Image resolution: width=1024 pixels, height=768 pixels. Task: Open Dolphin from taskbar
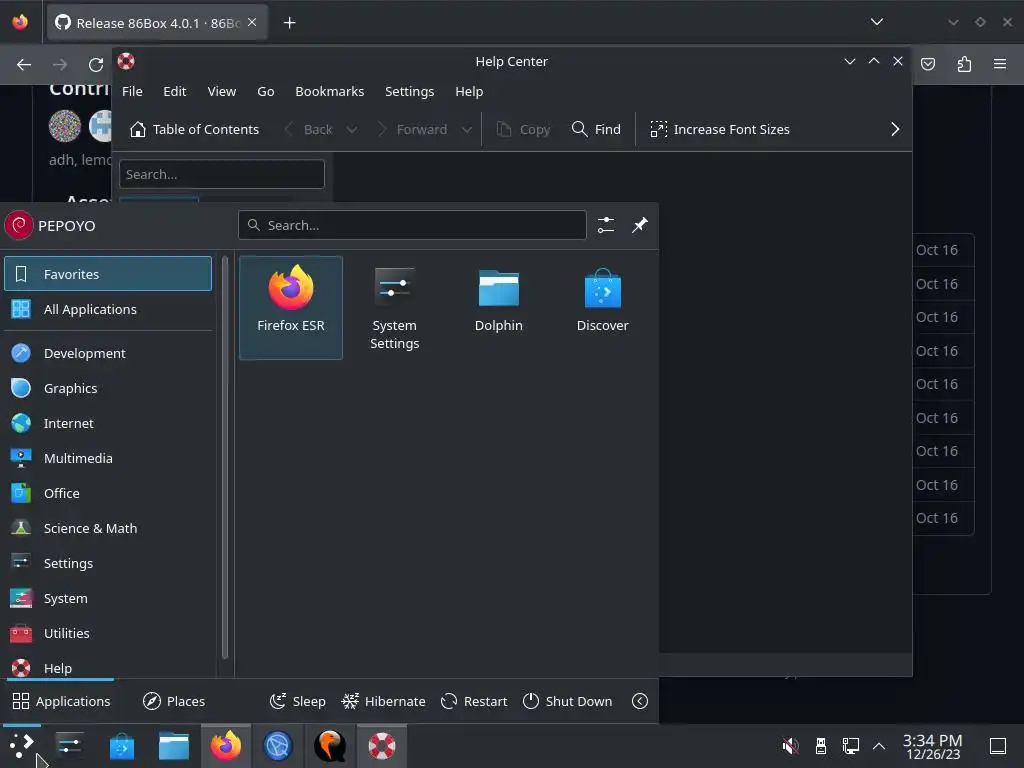coord(174,746)
